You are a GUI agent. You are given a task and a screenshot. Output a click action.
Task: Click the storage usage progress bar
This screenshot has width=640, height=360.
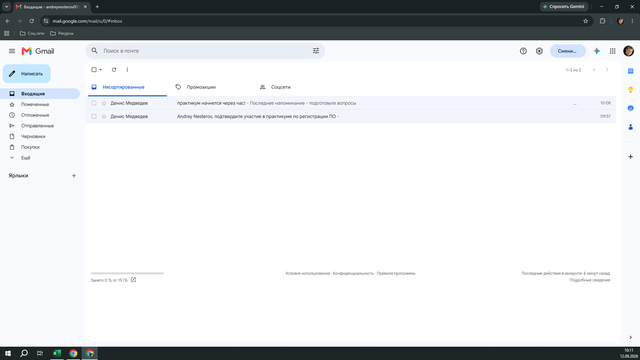pos(127,273)
